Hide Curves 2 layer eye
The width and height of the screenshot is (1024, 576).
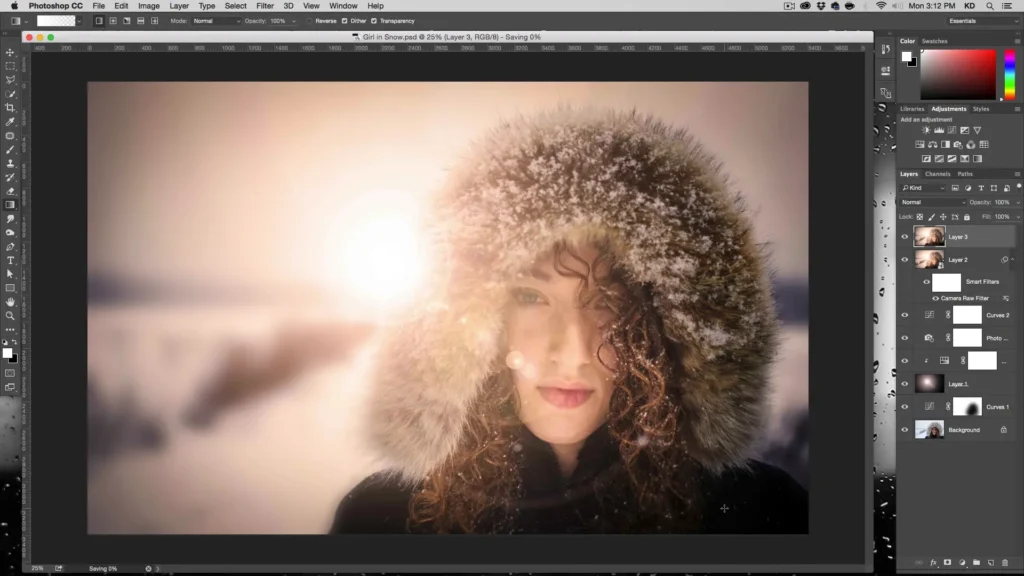point(905,315)
